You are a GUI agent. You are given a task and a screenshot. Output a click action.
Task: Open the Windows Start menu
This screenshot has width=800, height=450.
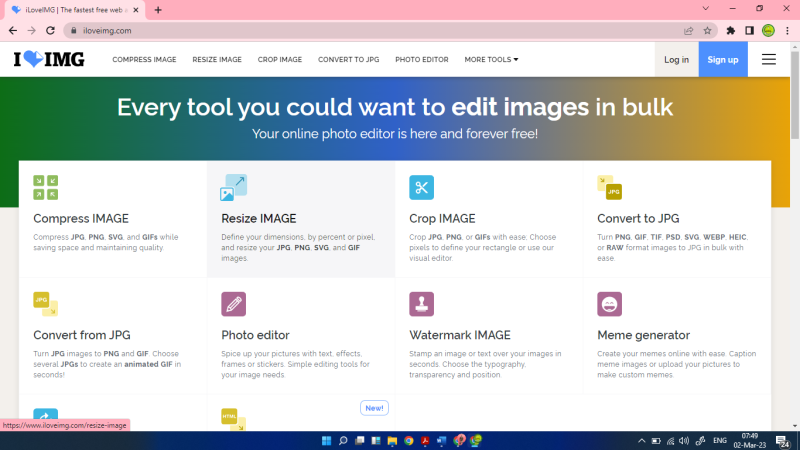[x=327, y=440]
